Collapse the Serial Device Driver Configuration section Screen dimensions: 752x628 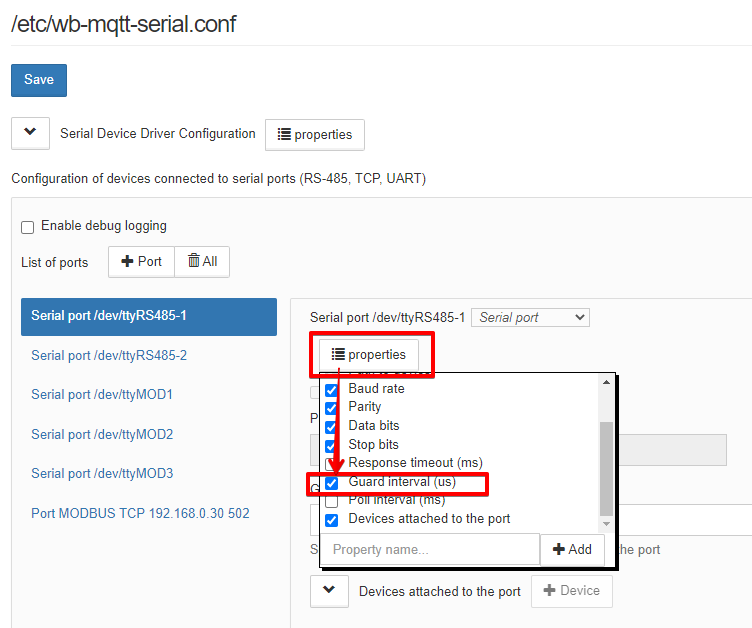(x=30, y=133)
